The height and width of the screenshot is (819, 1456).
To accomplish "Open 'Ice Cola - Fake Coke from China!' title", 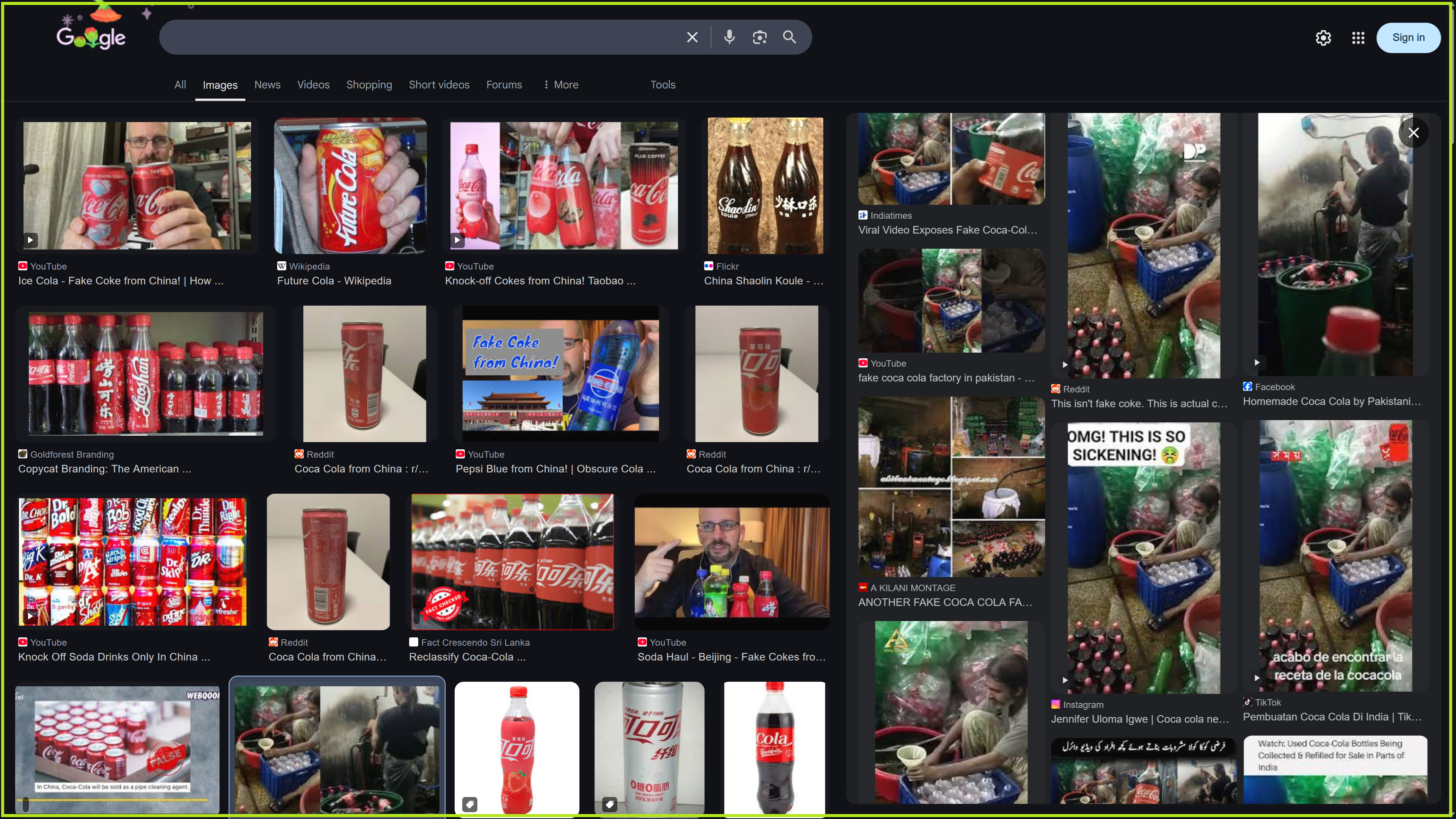I will pos(121,281).
